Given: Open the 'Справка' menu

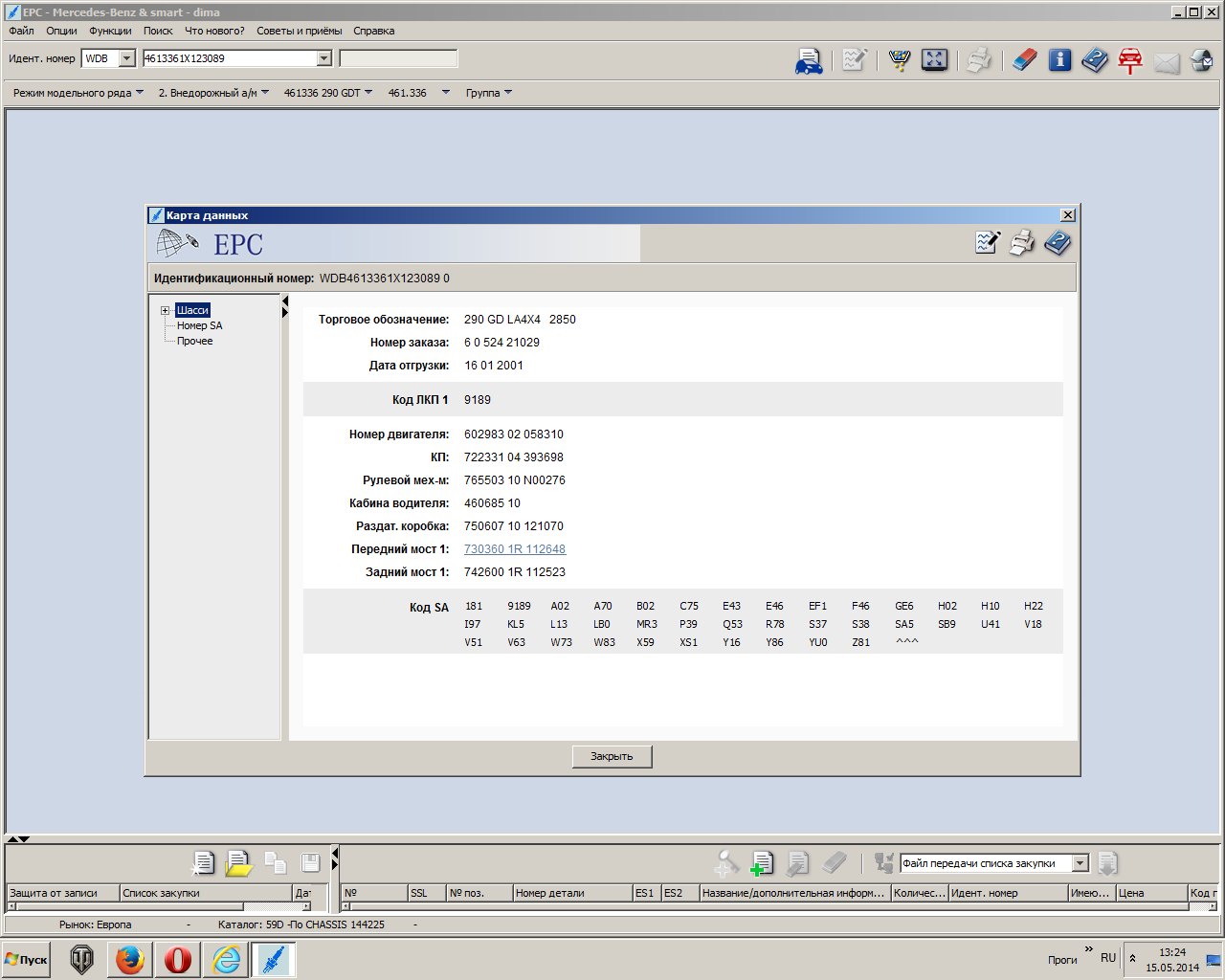Looking at the screenshot, I should [x=373, y=31].
